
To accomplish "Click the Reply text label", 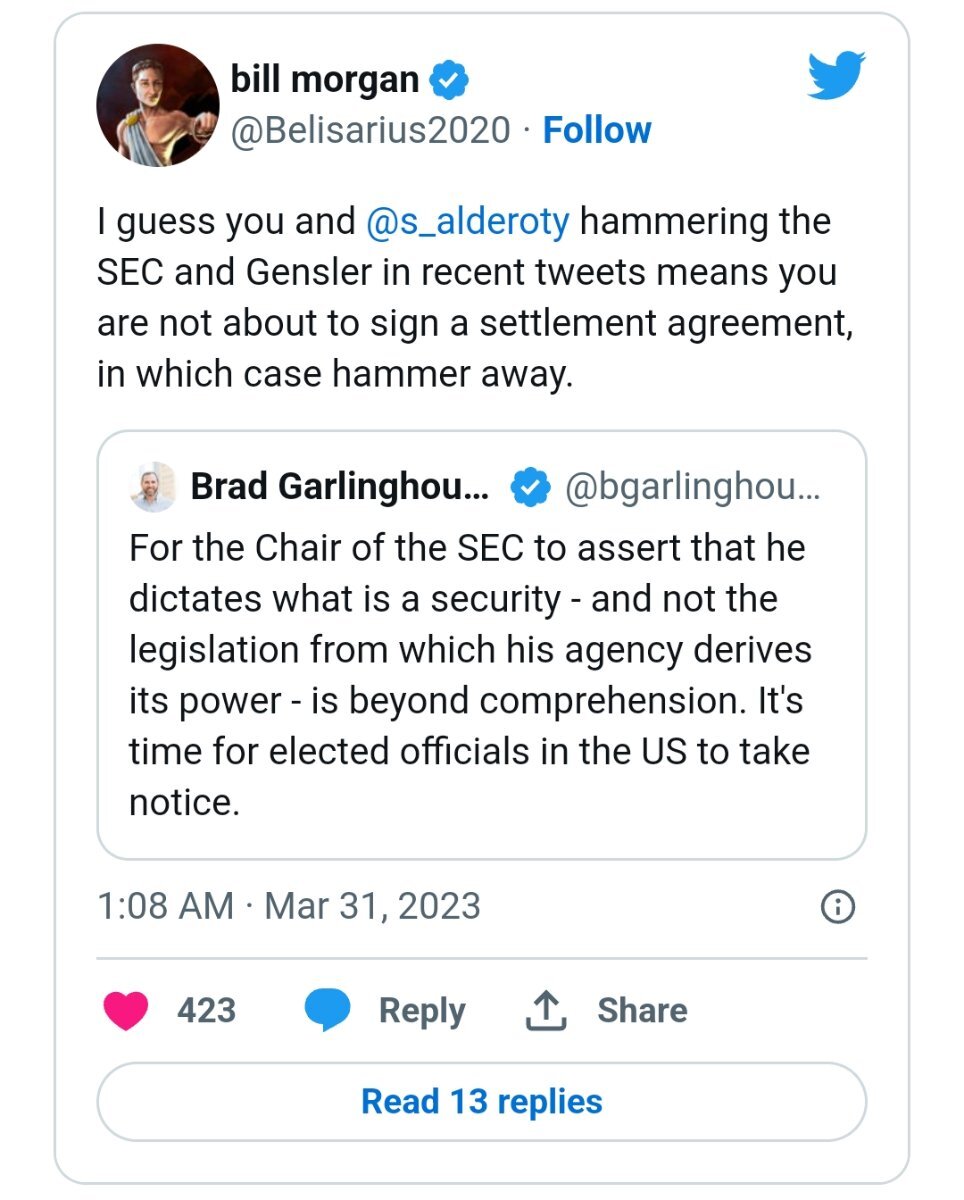I will point(422,1010).
